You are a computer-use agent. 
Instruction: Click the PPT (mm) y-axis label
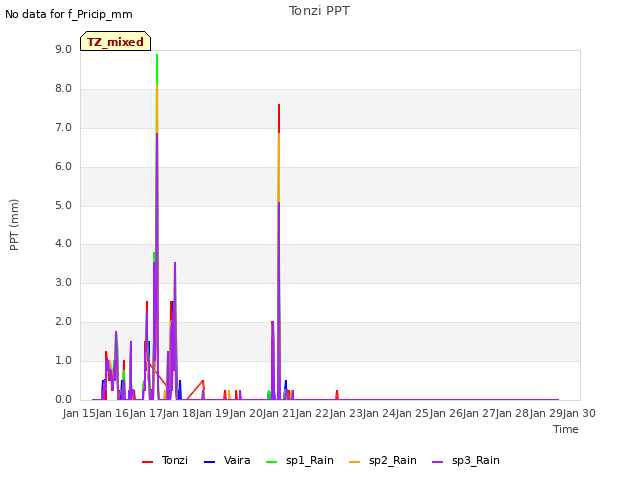click(x=14, y=225)
